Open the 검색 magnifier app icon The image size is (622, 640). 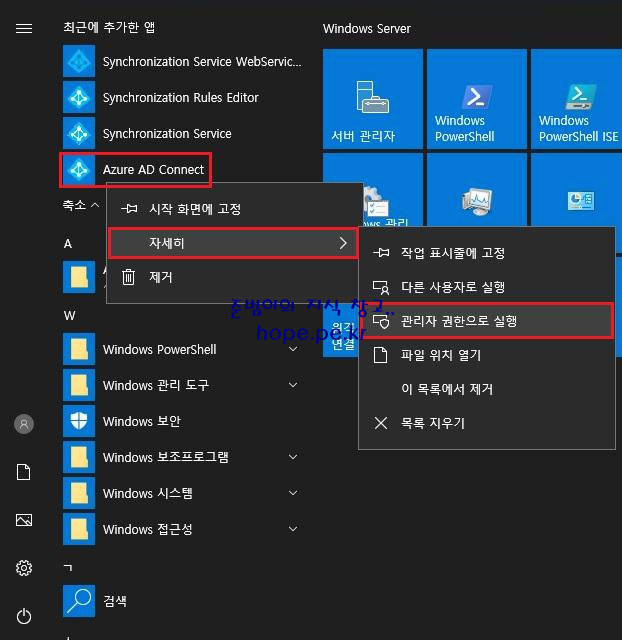pos(79,601)
